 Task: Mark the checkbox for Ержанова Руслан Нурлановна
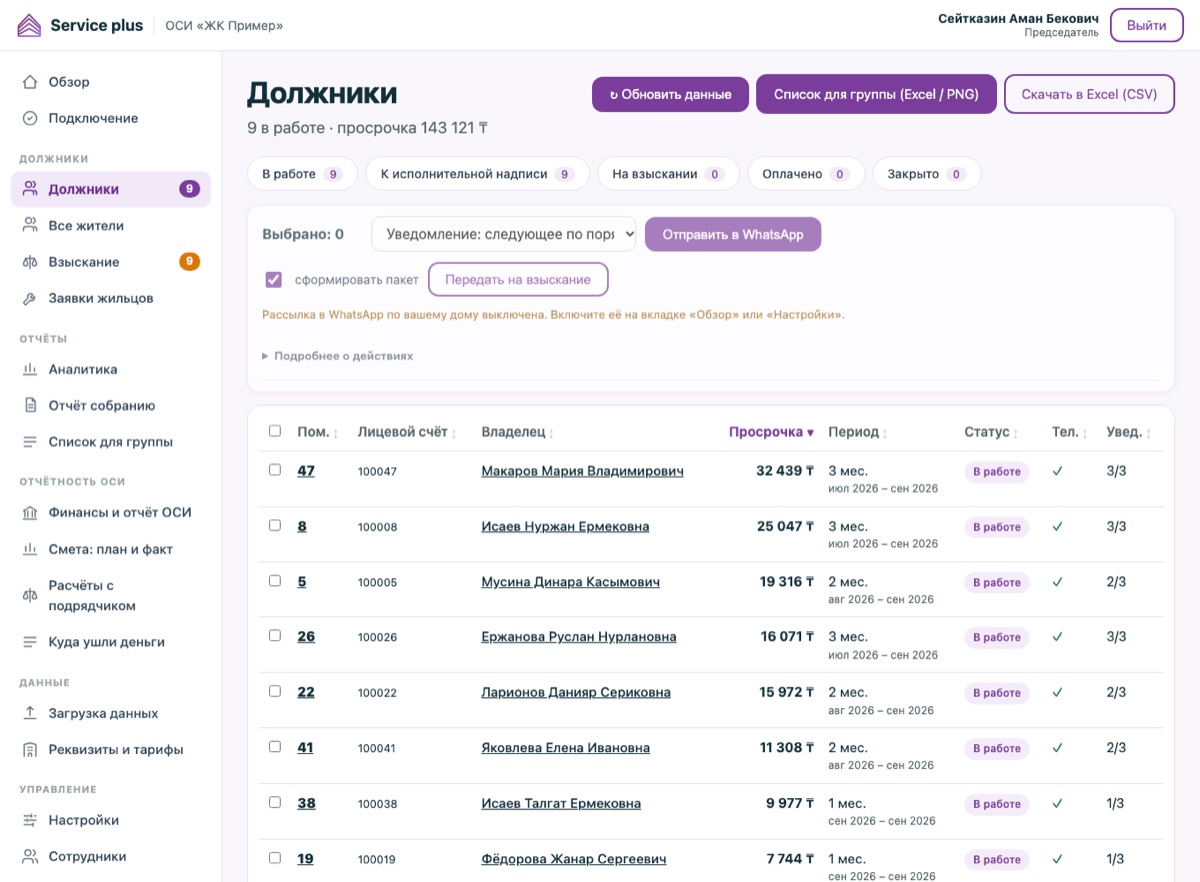click(x=275, y=635)
